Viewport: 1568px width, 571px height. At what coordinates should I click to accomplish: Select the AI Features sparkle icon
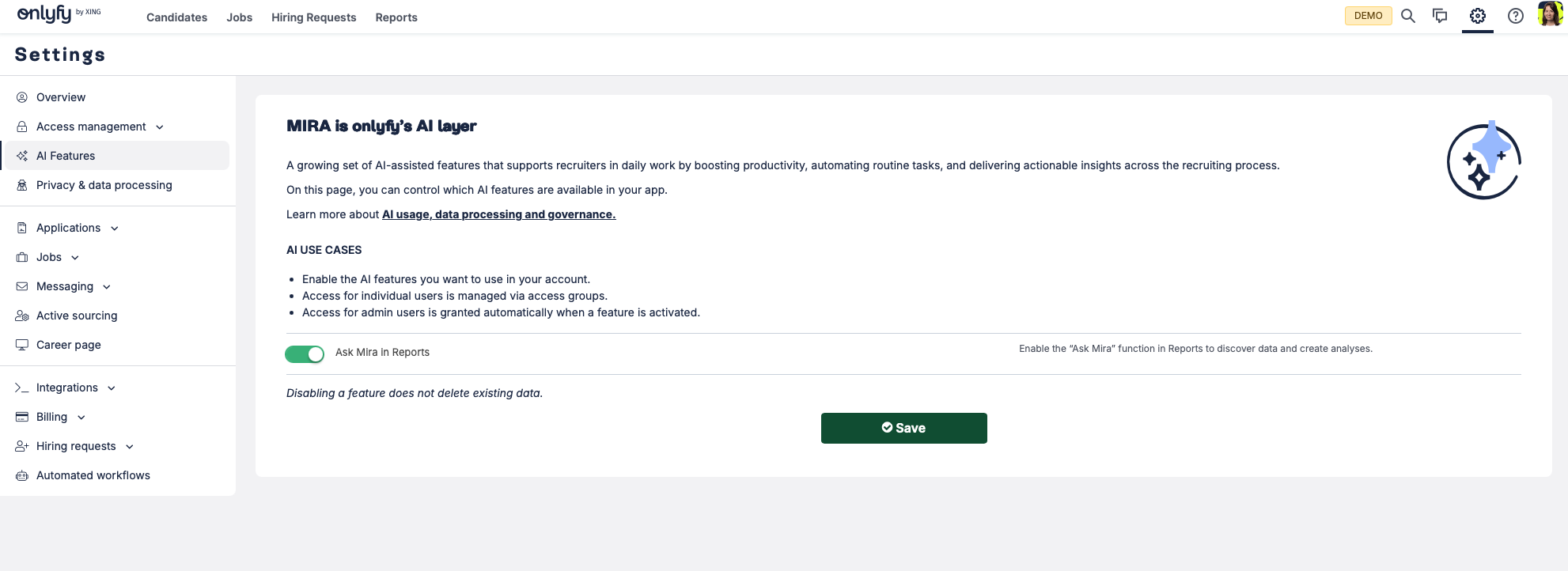click(x=21, y=155)
